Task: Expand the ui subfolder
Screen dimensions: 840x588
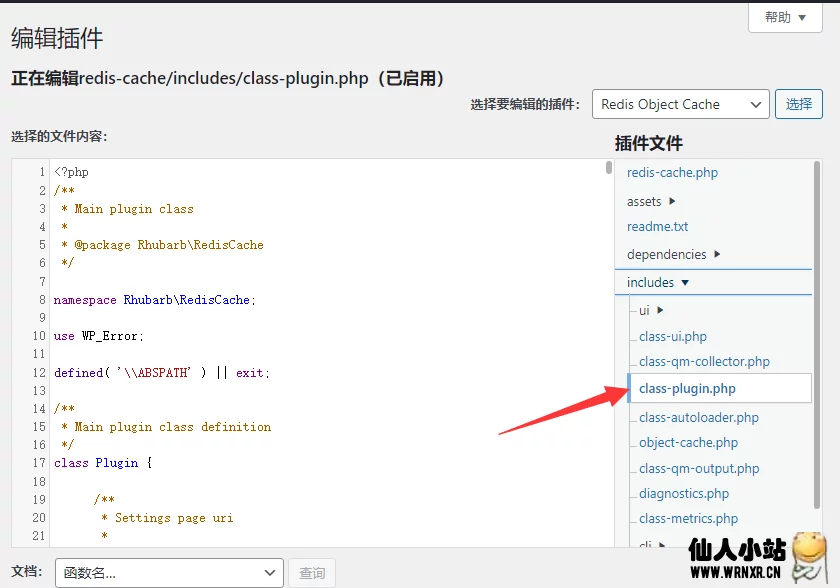Action: (x=651, y=311)
